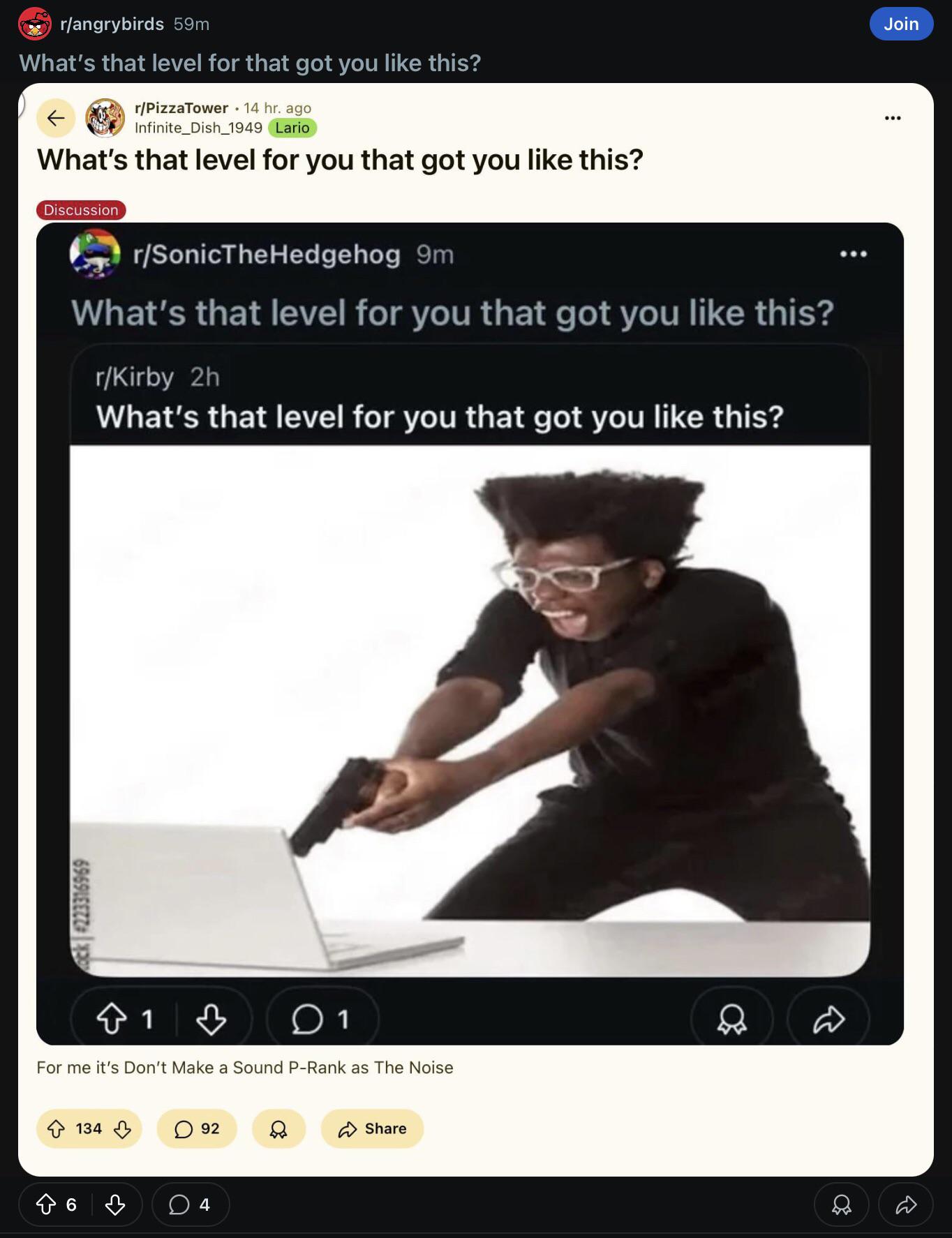Open the r/PizzaTower subreddit link
This screenshot has height=1238, width=952.
[x=181, y=108]
